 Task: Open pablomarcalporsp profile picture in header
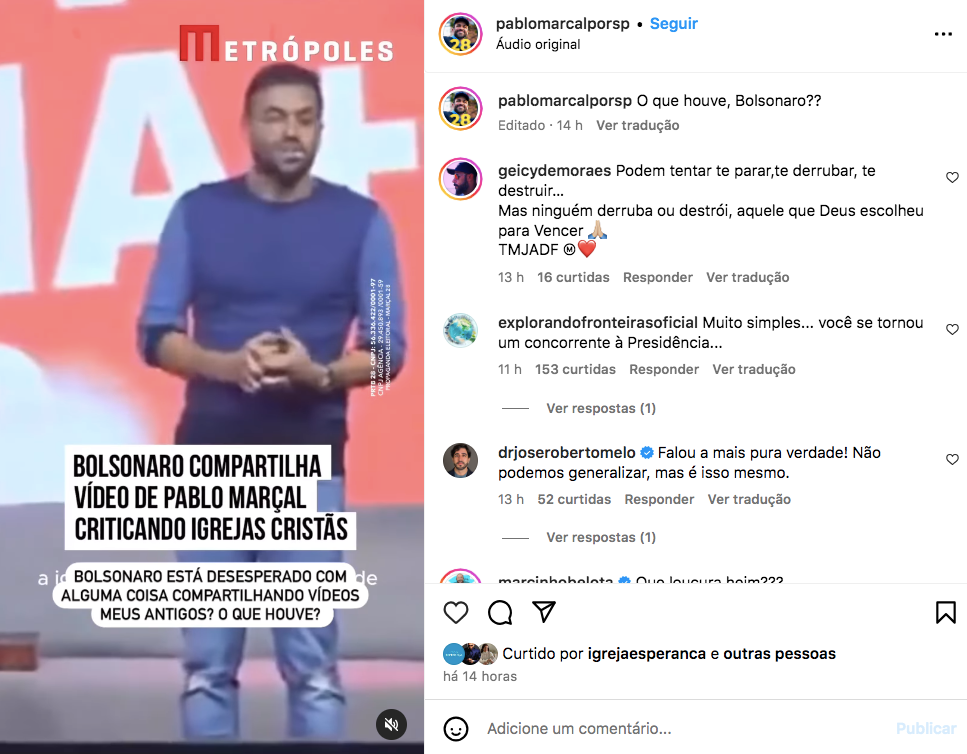tap(461, 34)
